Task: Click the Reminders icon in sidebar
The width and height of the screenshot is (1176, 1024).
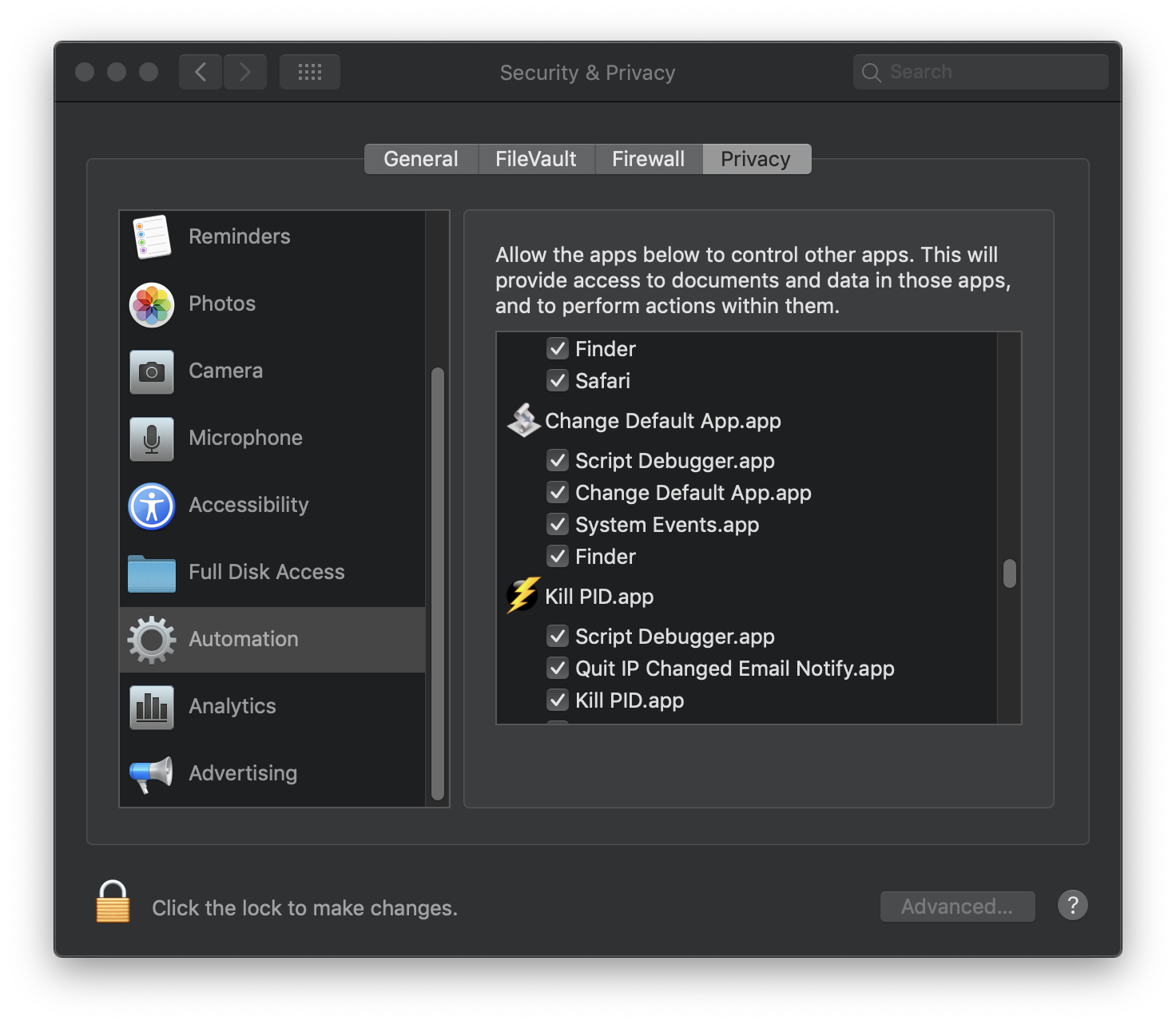Action: pos(152,237)
